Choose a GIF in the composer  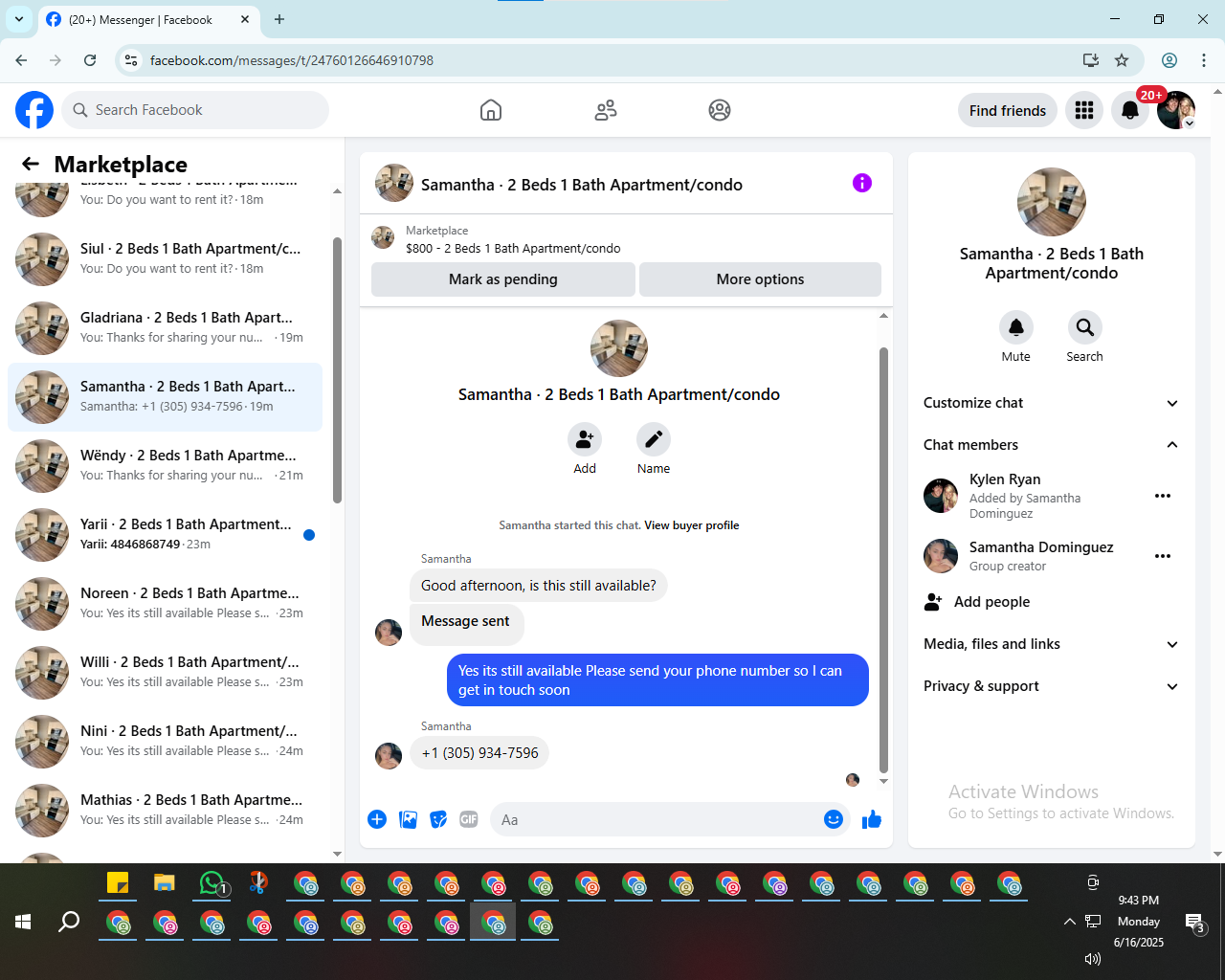coord(469,819)
